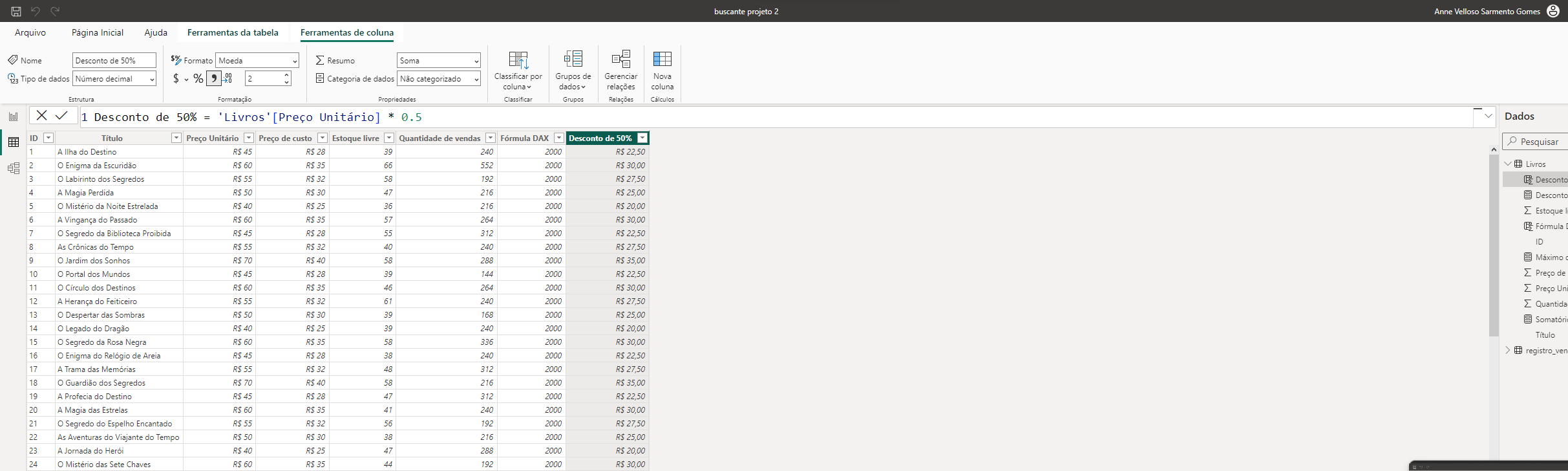Apply percentage format
This screenshot has width=1568, height=471.
click(x=198, y=79)
